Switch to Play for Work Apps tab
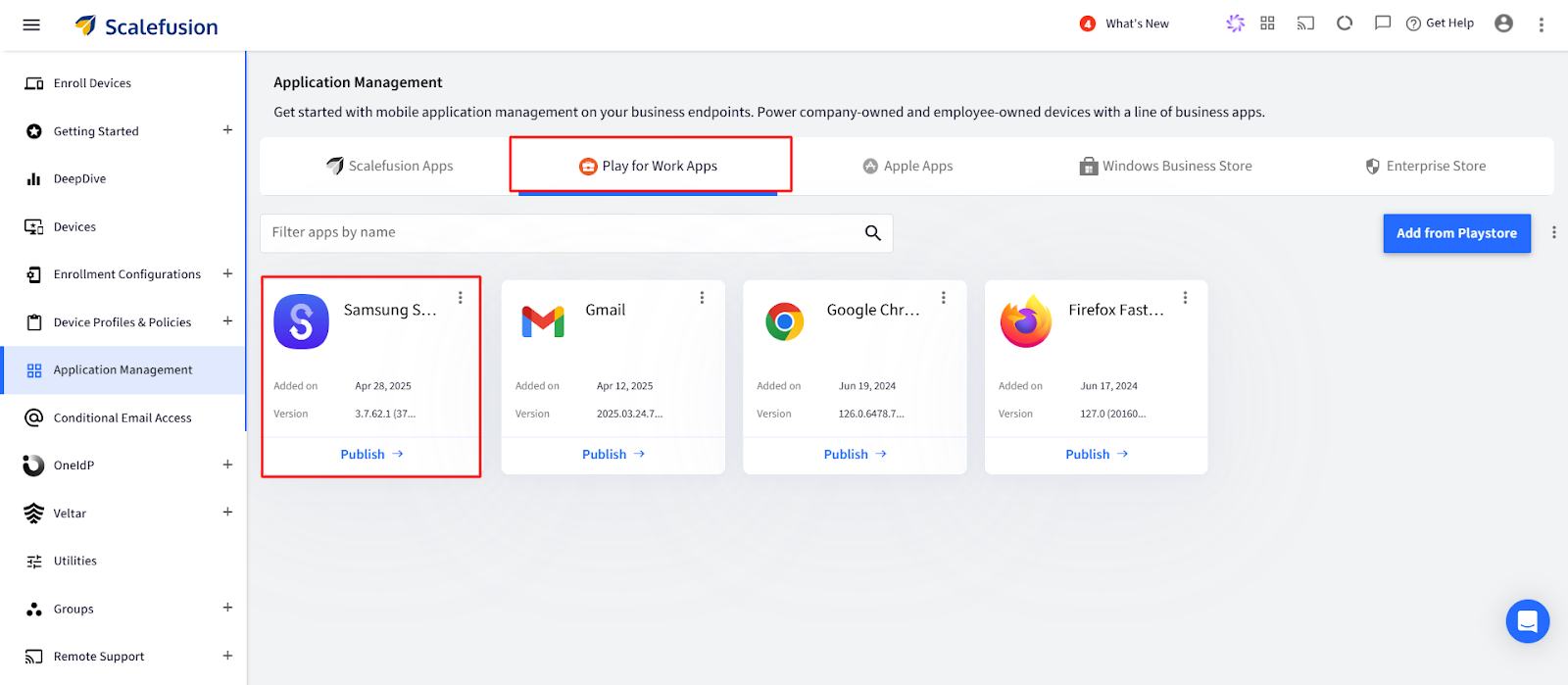This screenshot has width=1568, height=685. click(649, 167)
